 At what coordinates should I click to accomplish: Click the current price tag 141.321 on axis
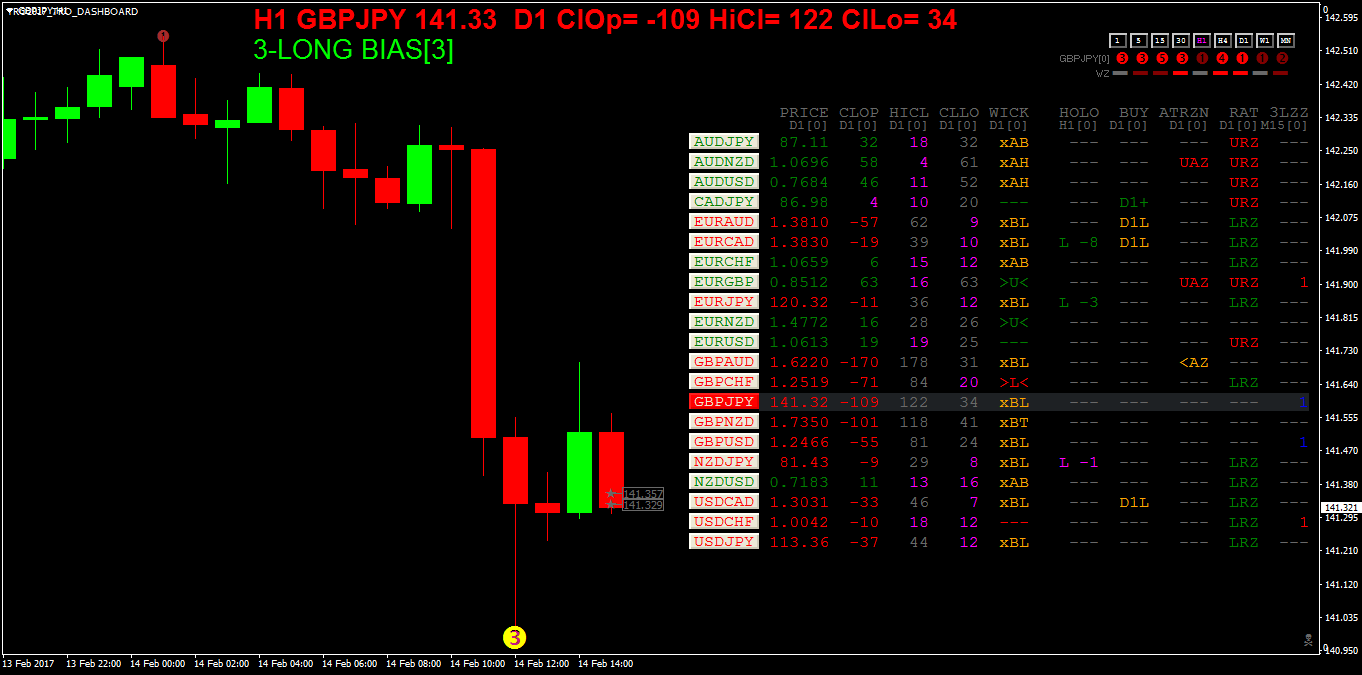[x=1341, y=508]
